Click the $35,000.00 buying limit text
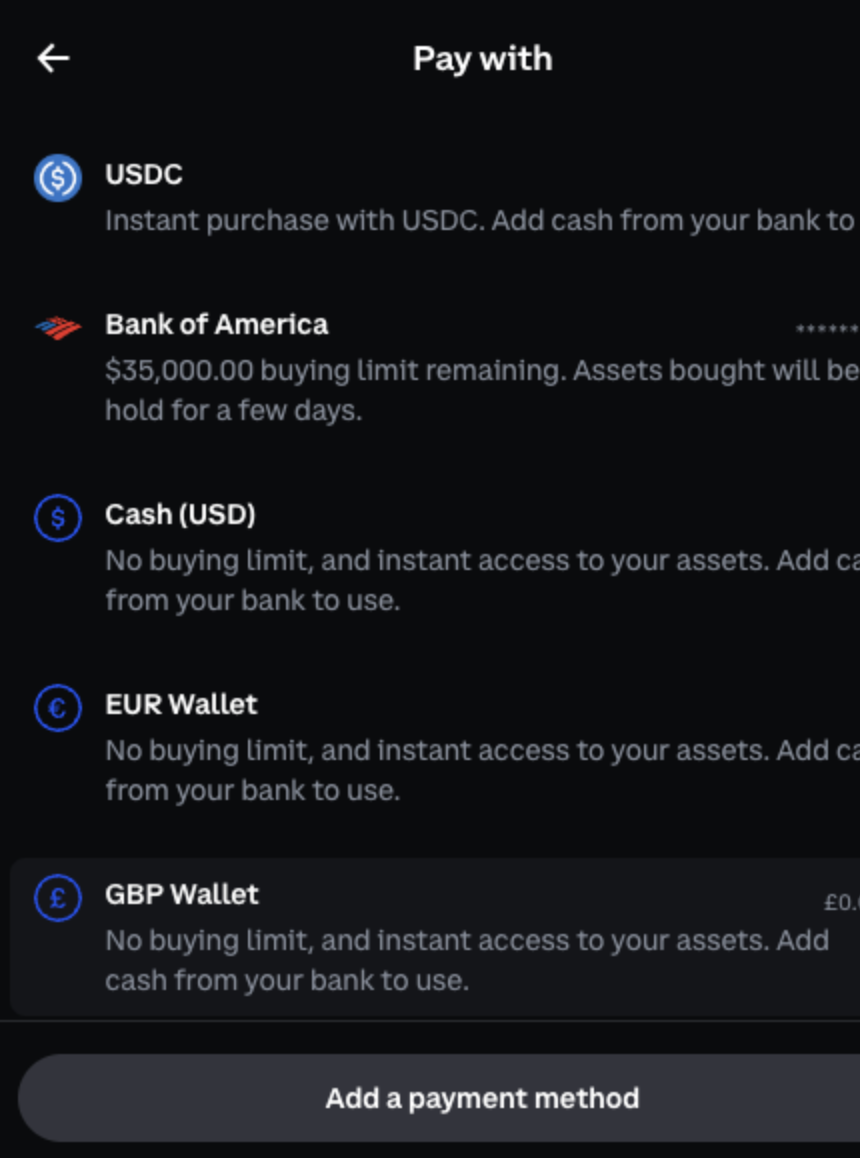Viewport: 860px width, 1158px height. [482, 390]
